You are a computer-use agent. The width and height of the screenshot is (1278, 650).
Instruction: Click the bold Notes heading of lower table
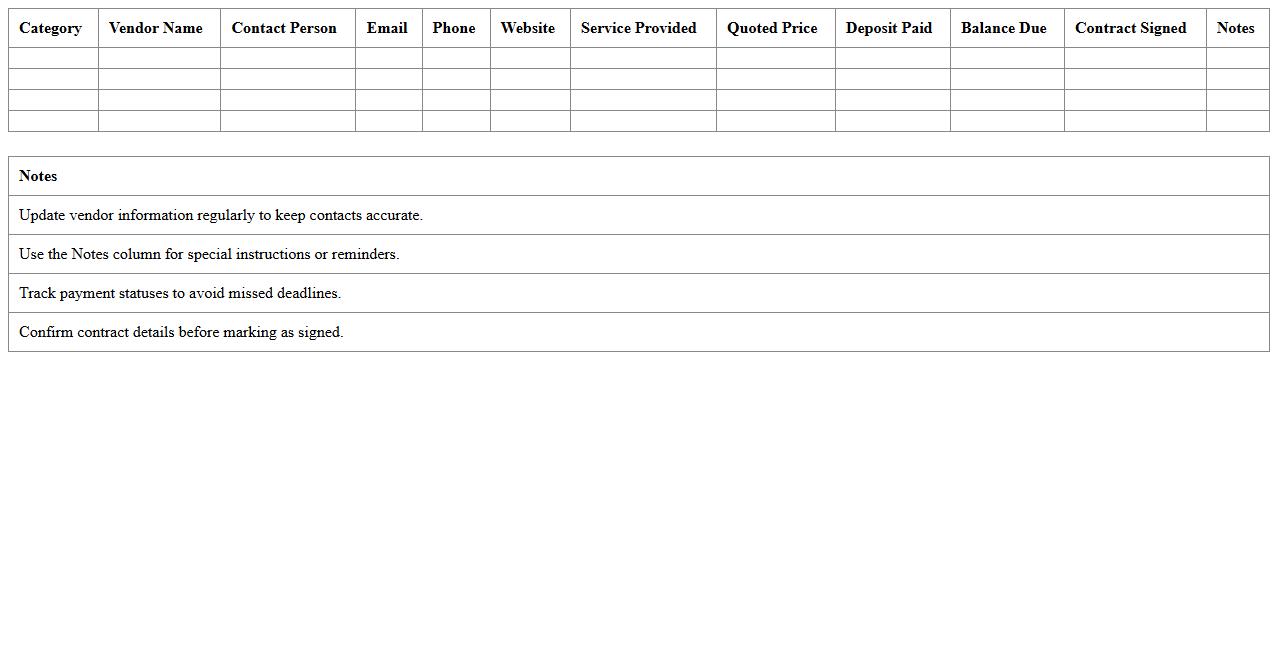[38, 176]
